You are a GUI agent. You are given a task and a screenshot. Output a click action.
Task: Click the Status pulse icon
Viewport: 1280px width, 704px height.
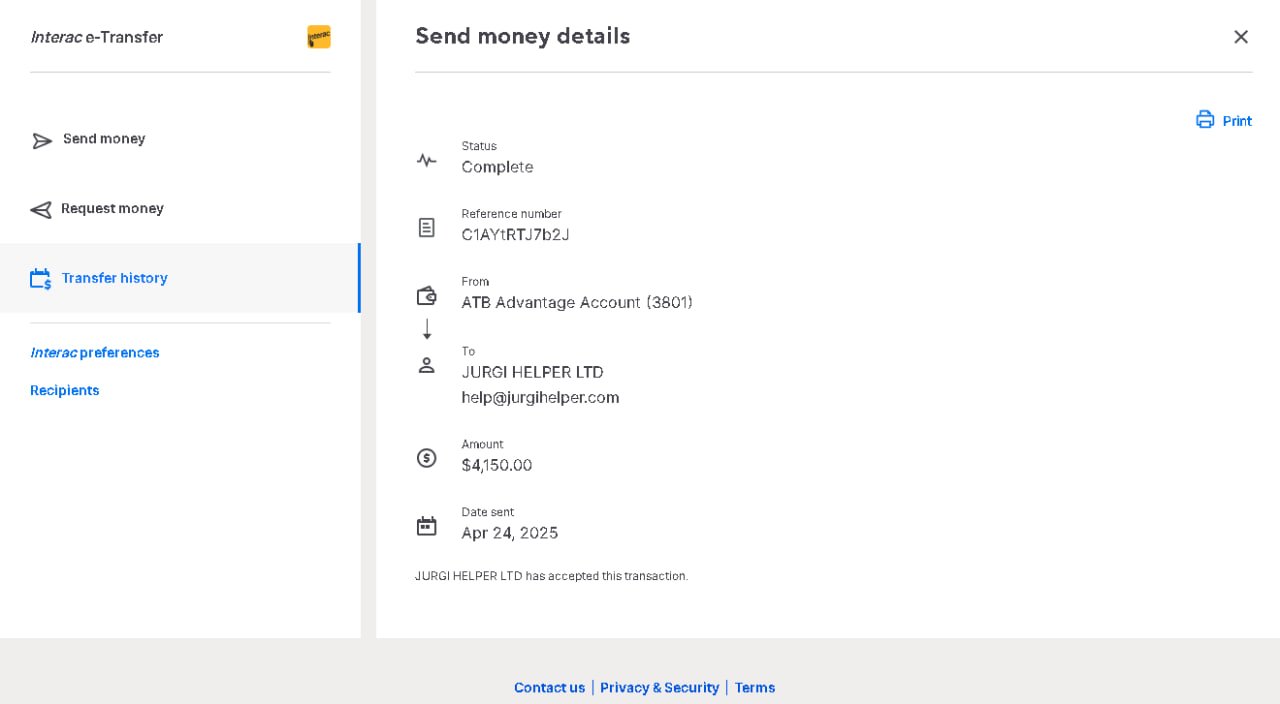point(427,160)
